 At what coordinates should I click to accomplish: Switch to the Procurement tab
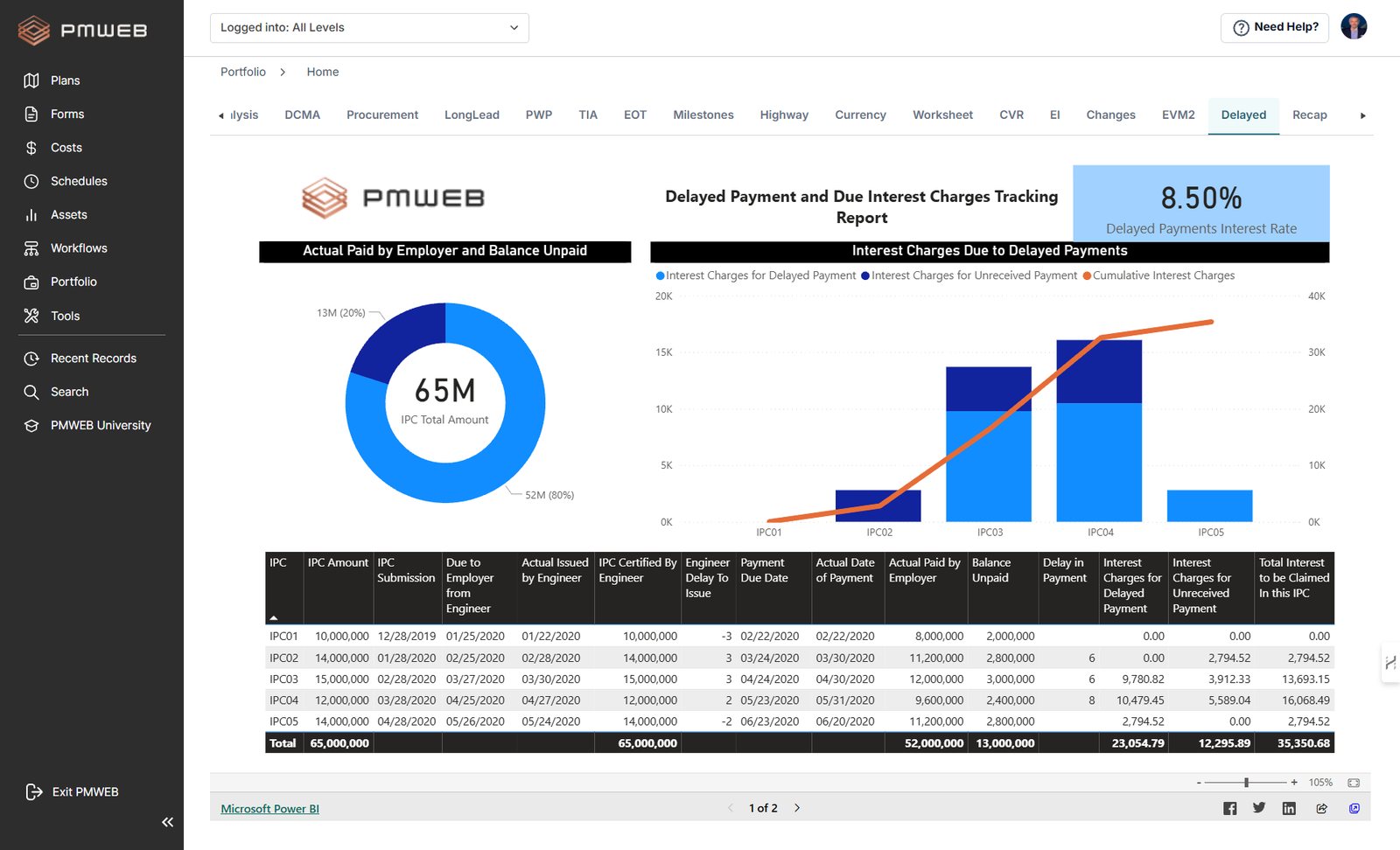(382, 115)
